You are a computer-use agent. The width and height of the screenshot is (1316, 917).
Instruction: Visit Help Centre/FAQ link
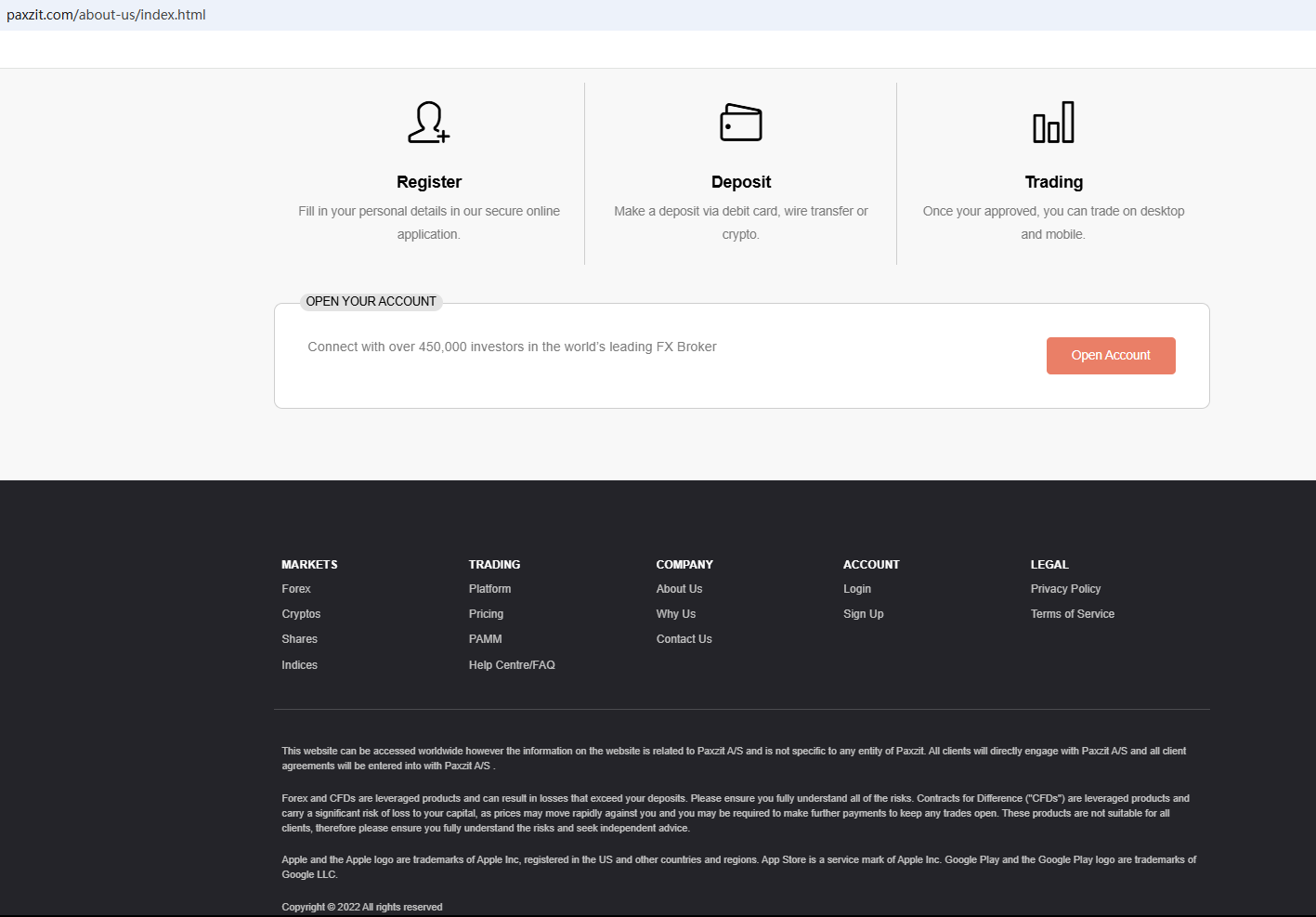point(512,665)
